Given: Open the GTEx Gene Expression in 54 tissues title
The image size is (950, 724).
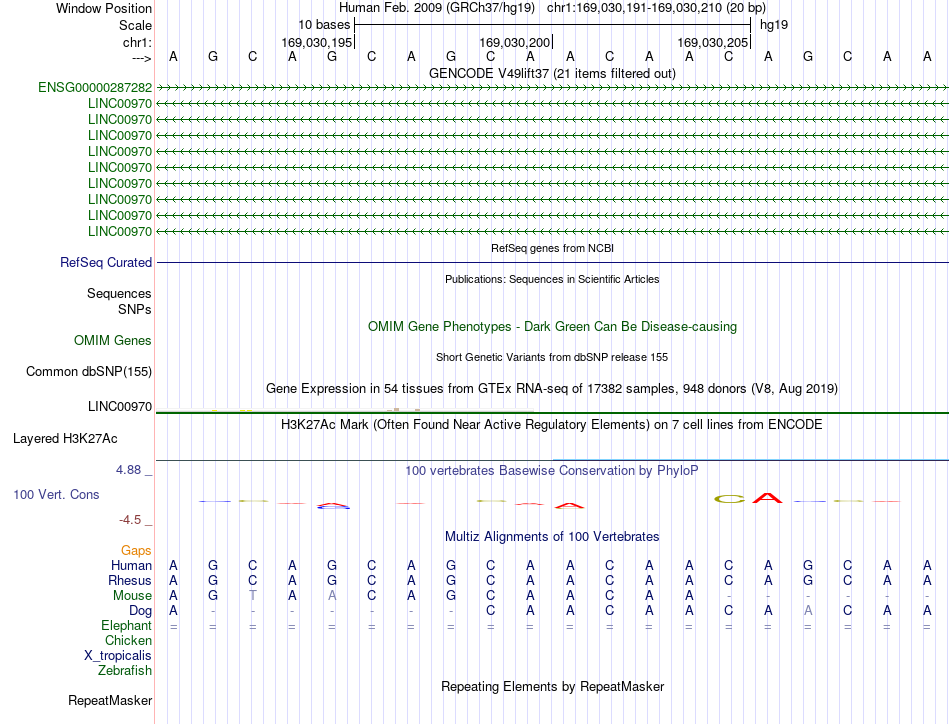Looking at the screenshot, I should pyautogui.click(x=552, y=388).
